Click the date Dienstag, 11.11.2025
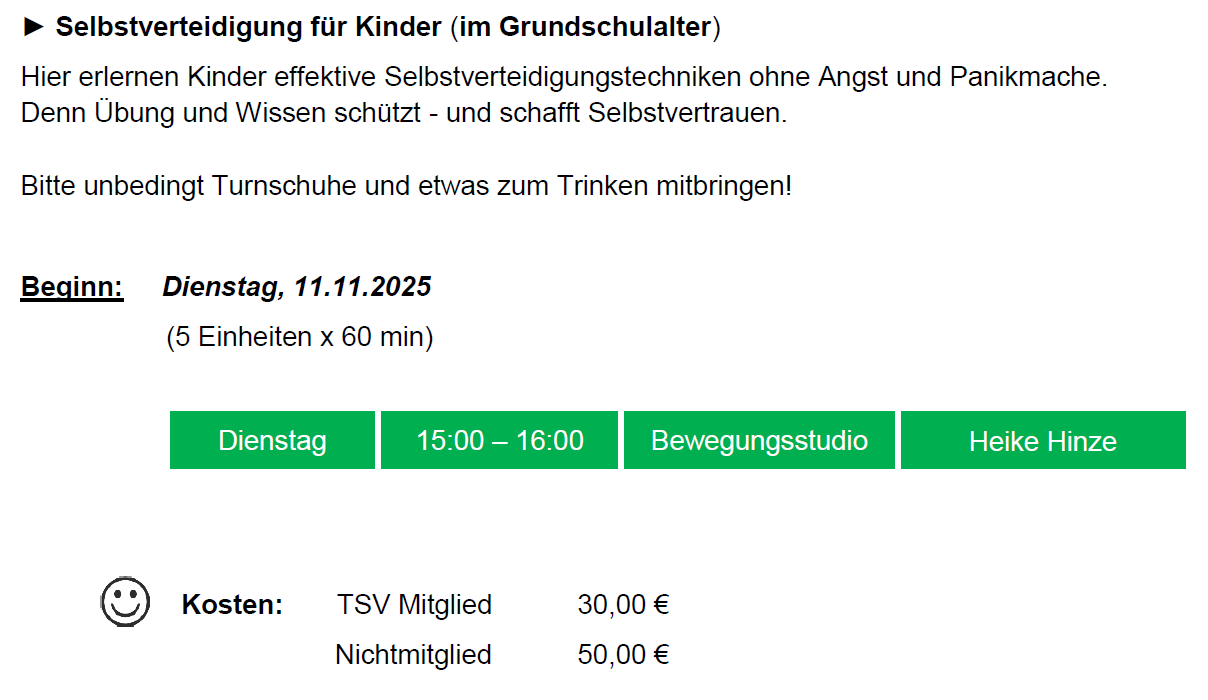Screen dimensions: 1208x700 click(x=297, y=288)
